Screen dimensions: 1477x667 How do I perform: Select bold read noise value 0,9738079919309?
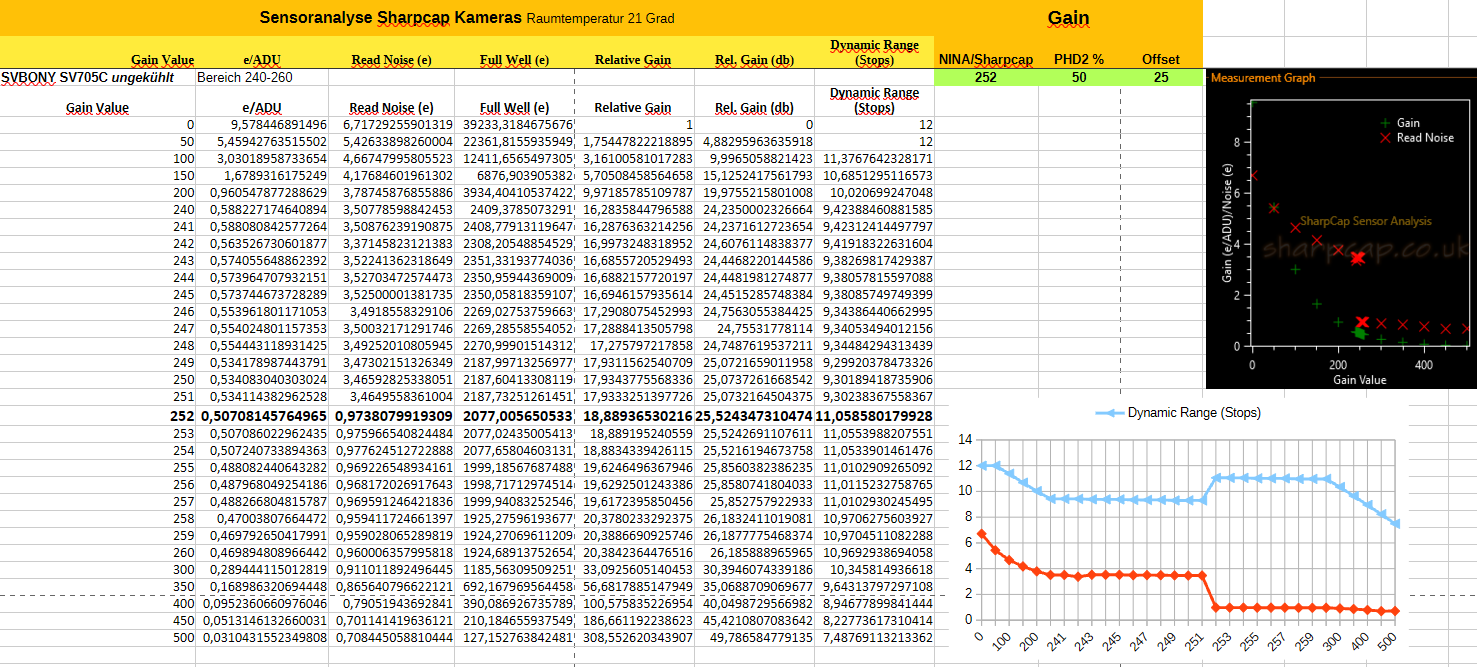tap(393, 415)
